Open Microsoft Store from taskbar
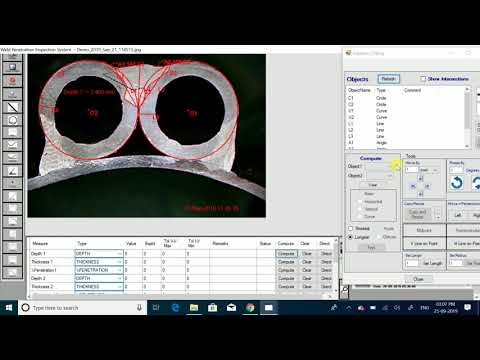Screen dimensions: 480x360 click(213, 308)
